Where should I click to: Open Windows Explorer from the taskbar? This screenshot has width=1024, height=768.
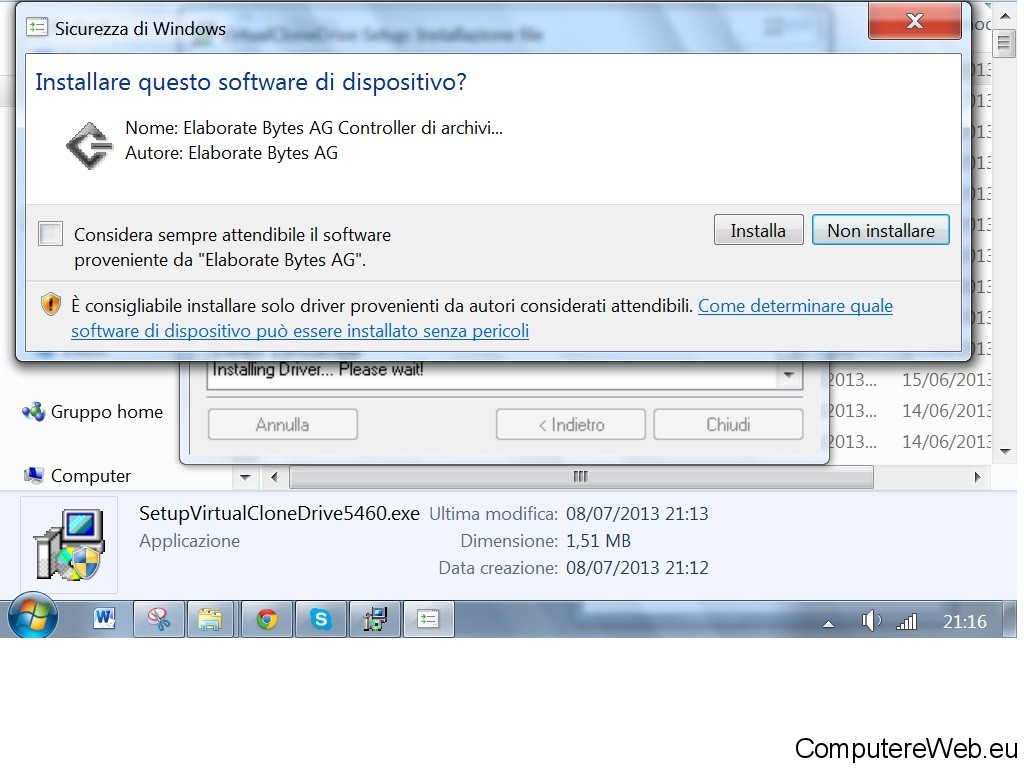(210, 618)
